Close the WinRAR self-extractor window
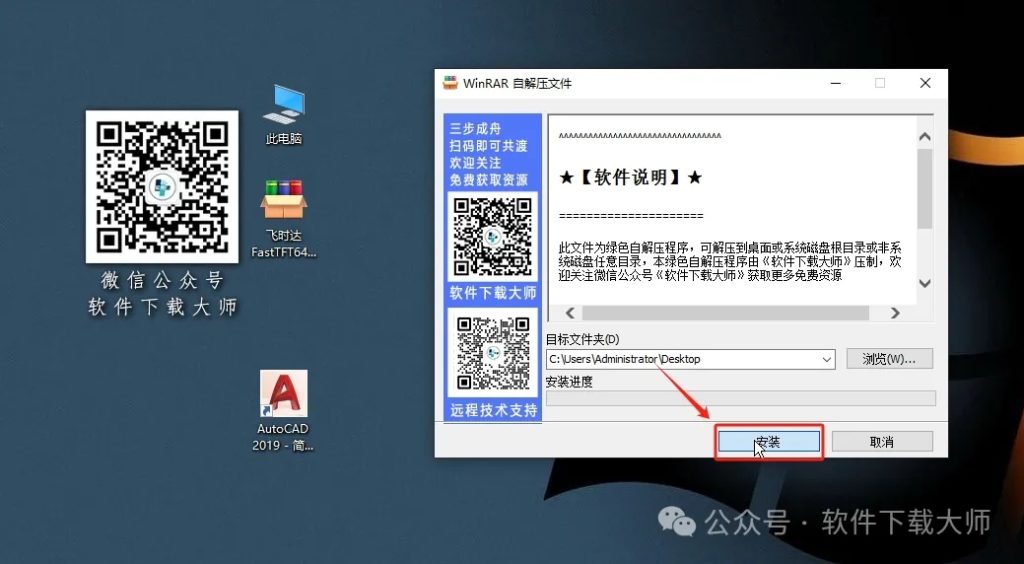 click(925, 83)
